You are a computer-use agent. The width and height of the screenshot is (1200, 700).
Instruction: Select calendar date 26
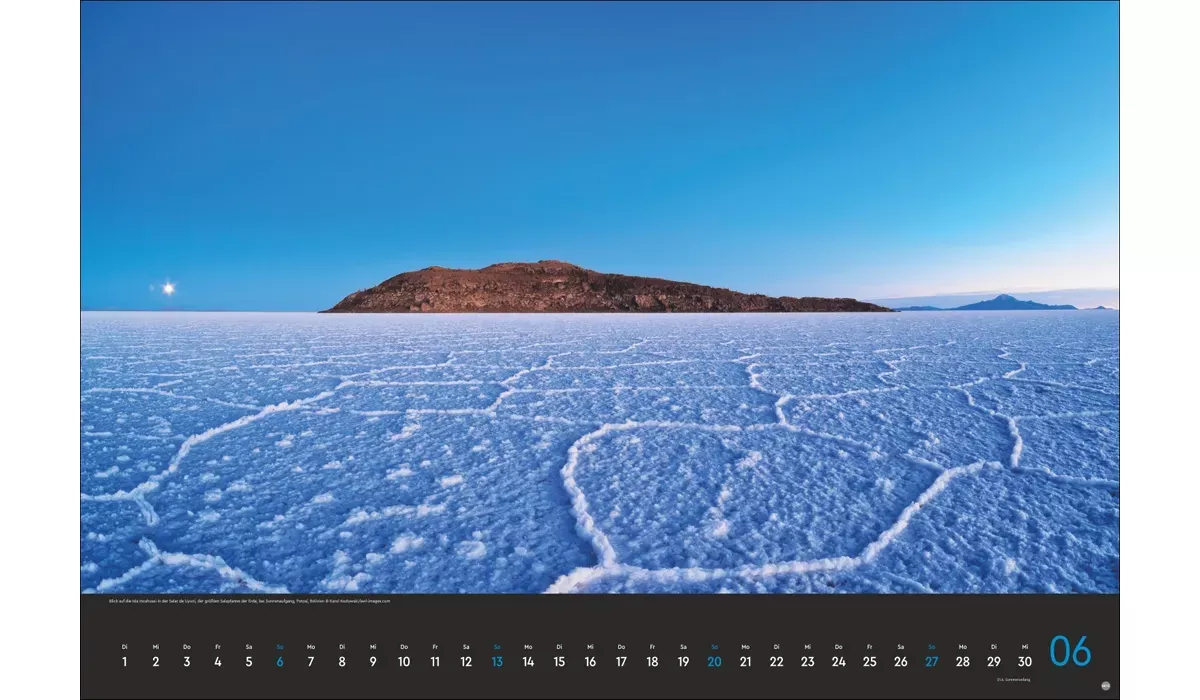900,662
